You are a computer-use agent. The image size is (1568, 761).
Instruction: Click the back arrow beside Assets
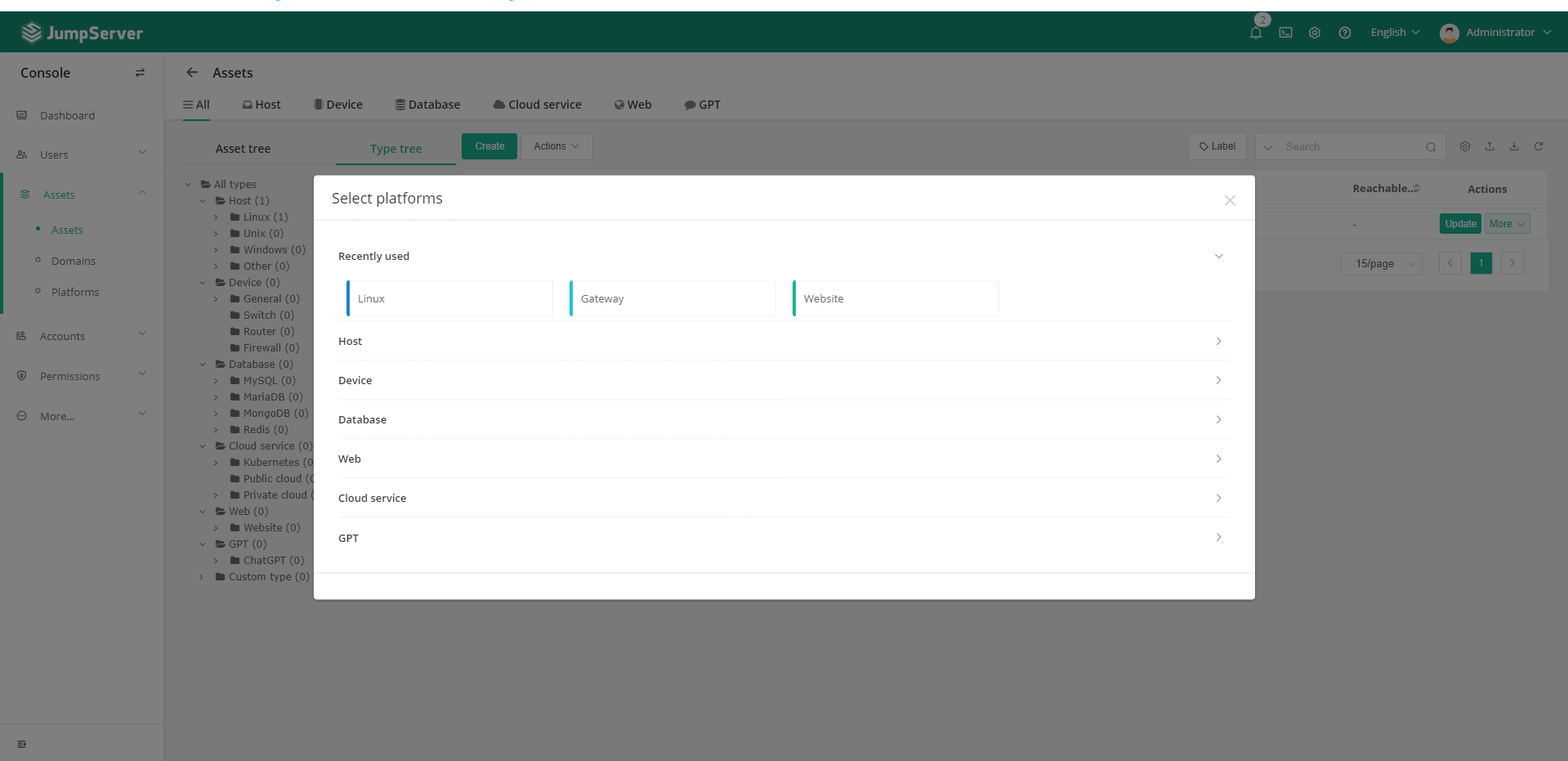coord(192,73)
